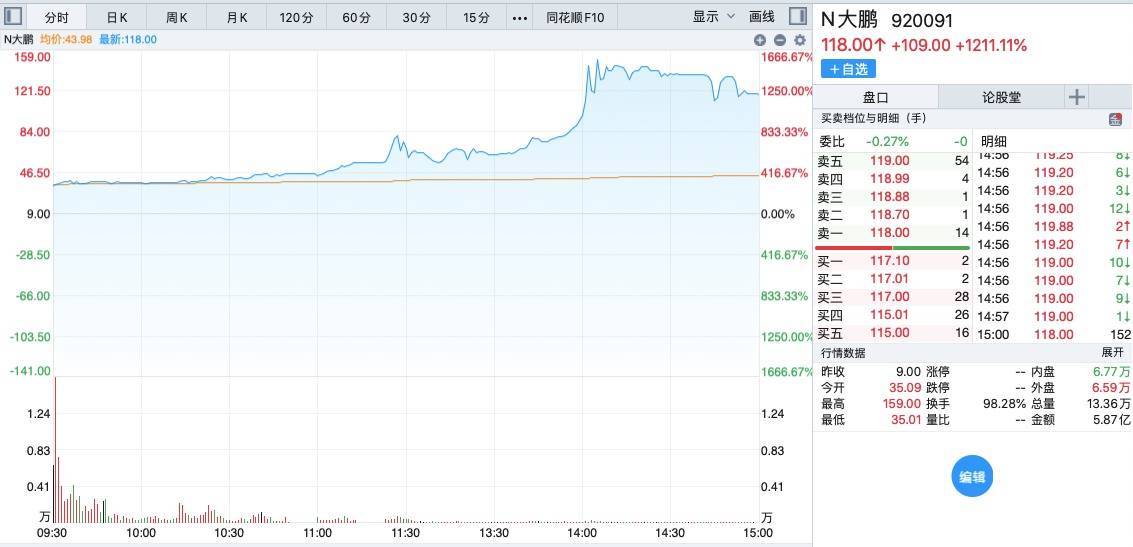Select the 画线 drawing tool
This screenshot has width=1133, height=547.
[x=762, y=17]
